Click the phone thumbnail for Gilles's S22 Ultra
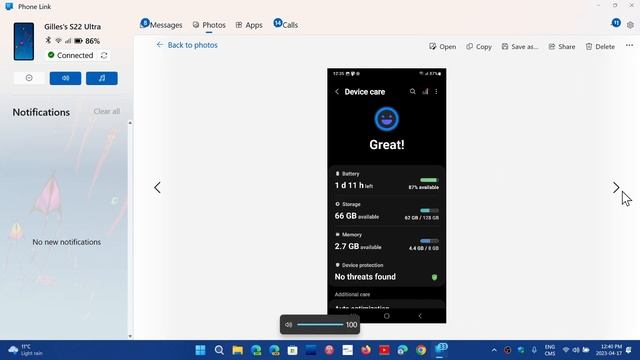Viewport: 640px width, 360px height. point(24,41)
